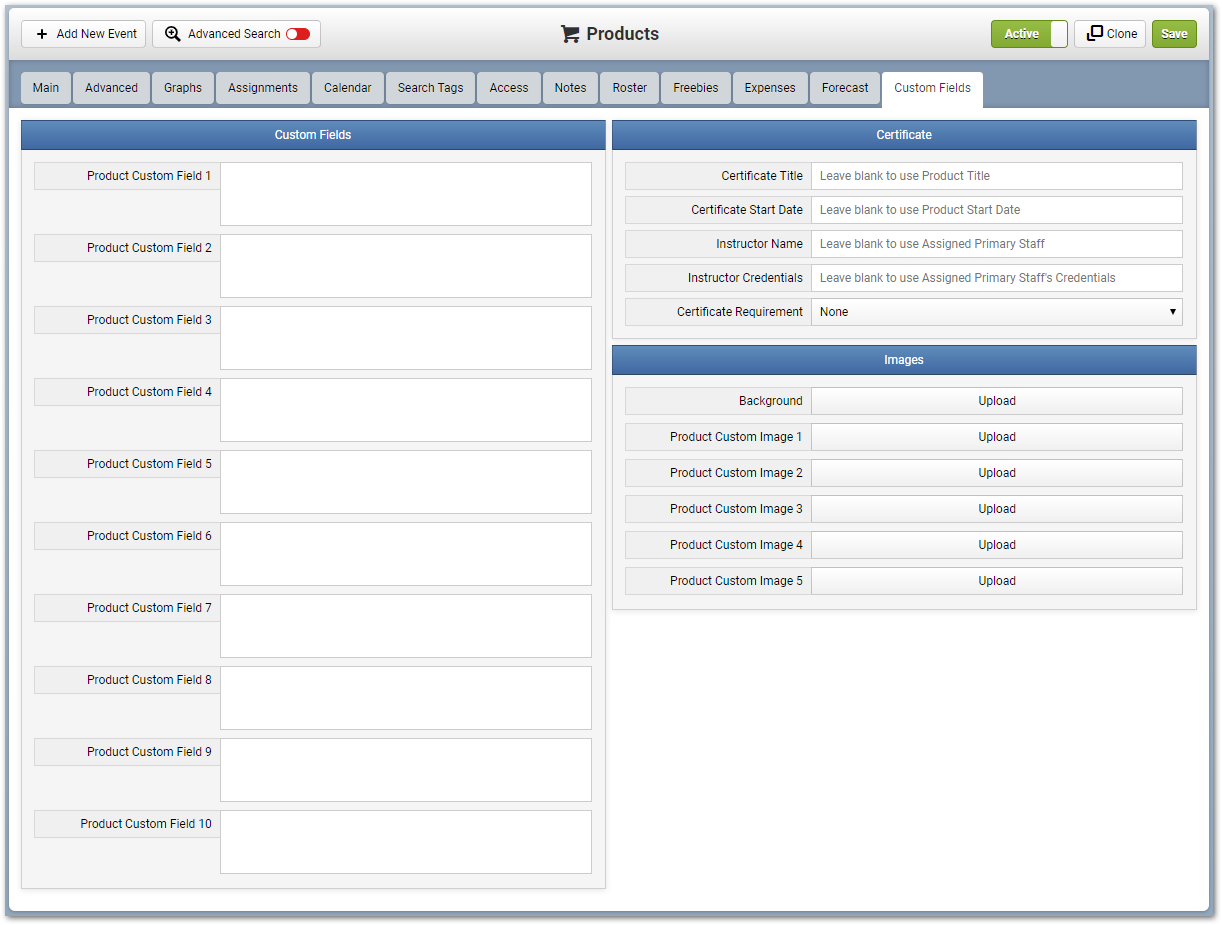This screenshot has width=1222, height=925.
Task: Click the Product Custom Field 1 textarea
Action: (x=406, y=194)
